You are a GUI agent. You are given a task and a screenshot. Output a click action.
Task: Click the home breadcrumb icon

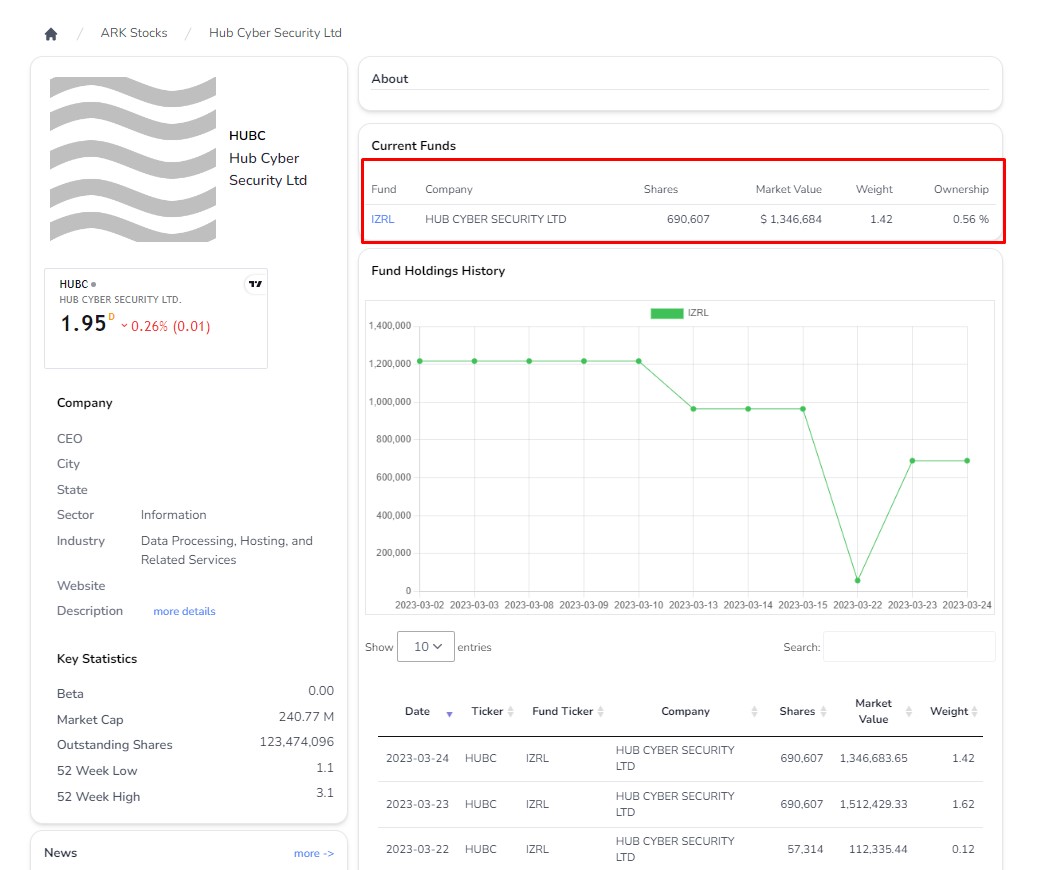(x=49, y=32)
